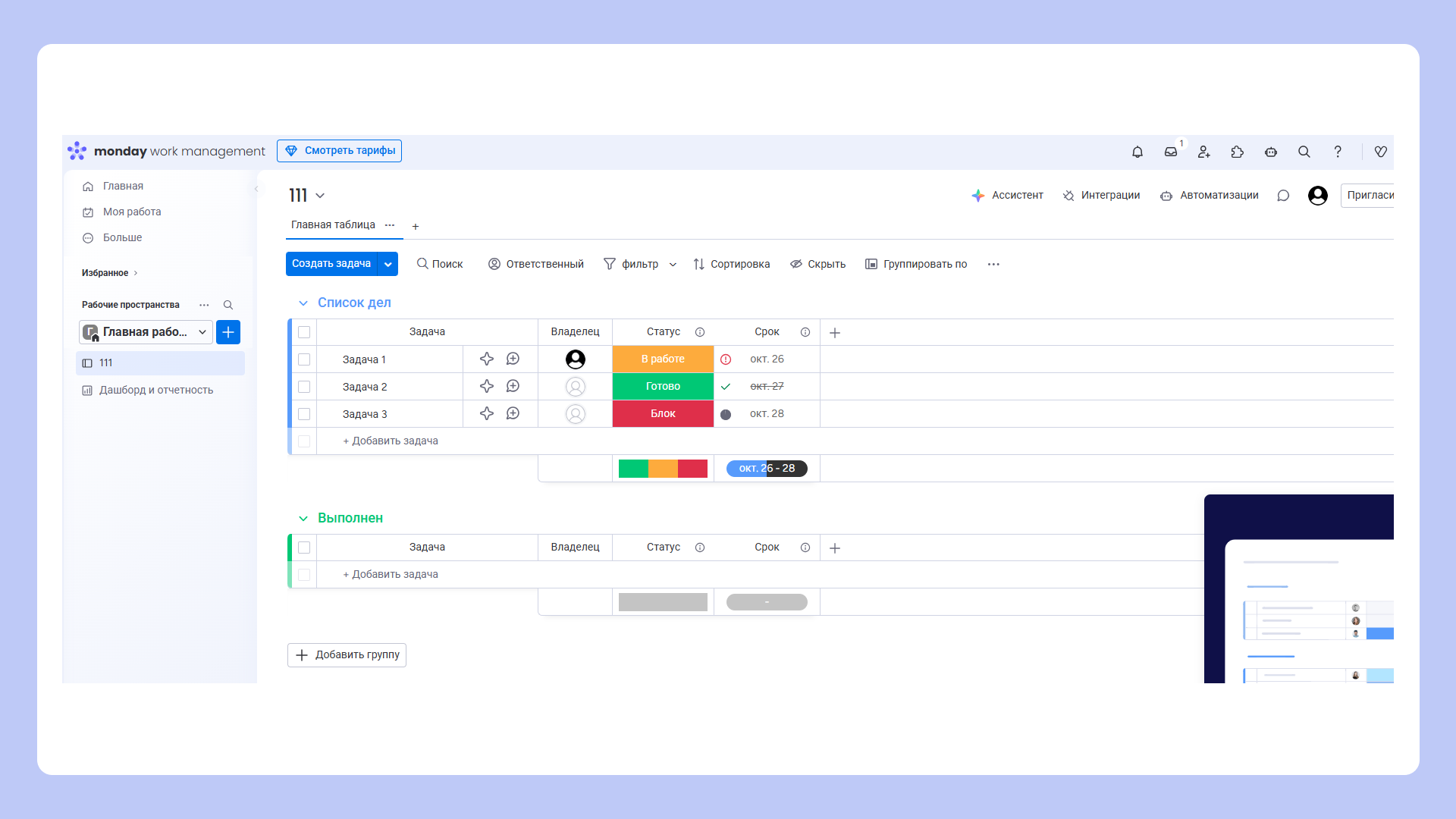This screenshot has height=819, width=1456.
Task: Open the apps puzzle-piece icon
Action: 1238,152
